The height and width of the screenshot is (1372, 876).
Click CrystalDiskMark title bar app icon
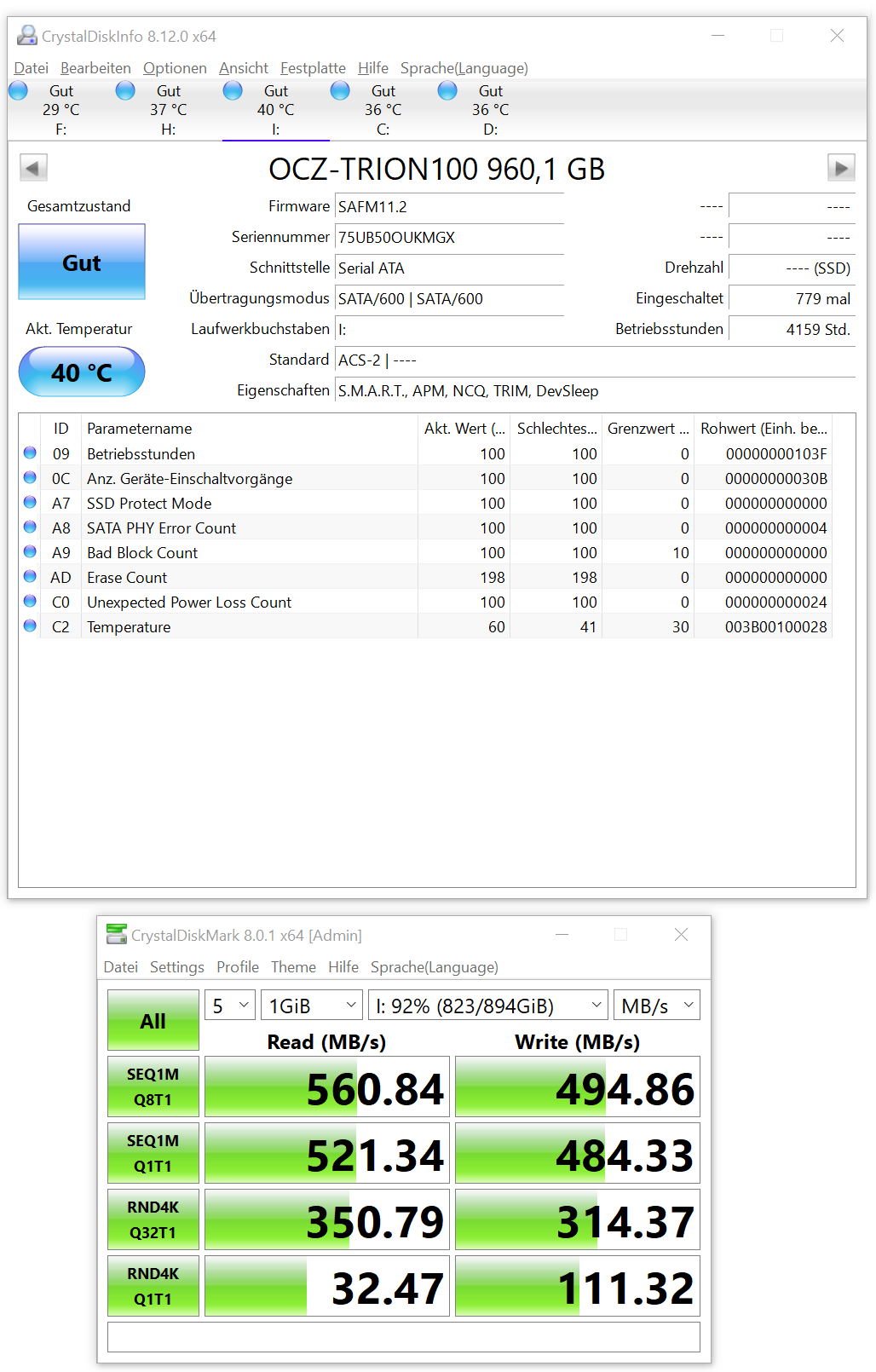click(117, 935)
